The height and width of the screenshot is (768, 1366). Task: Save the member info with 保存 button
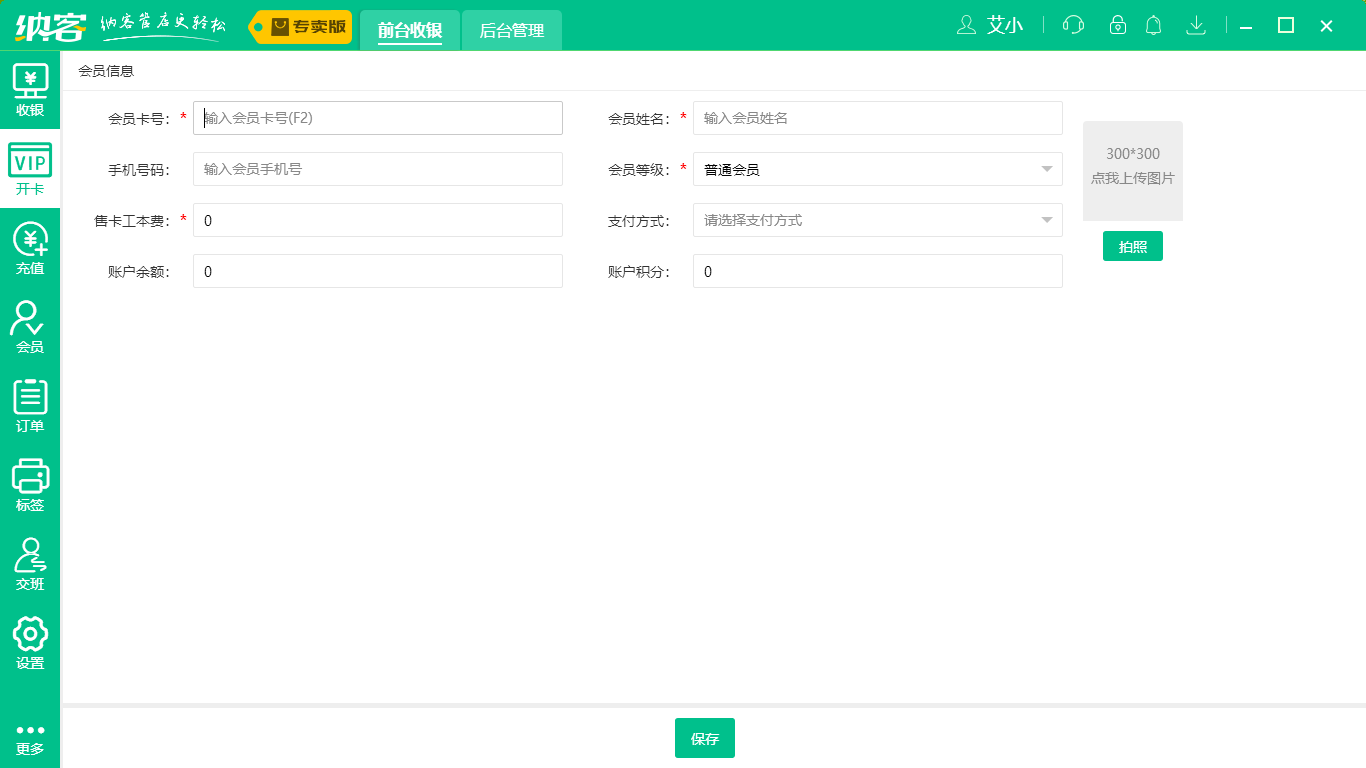(x=705, y=738)
